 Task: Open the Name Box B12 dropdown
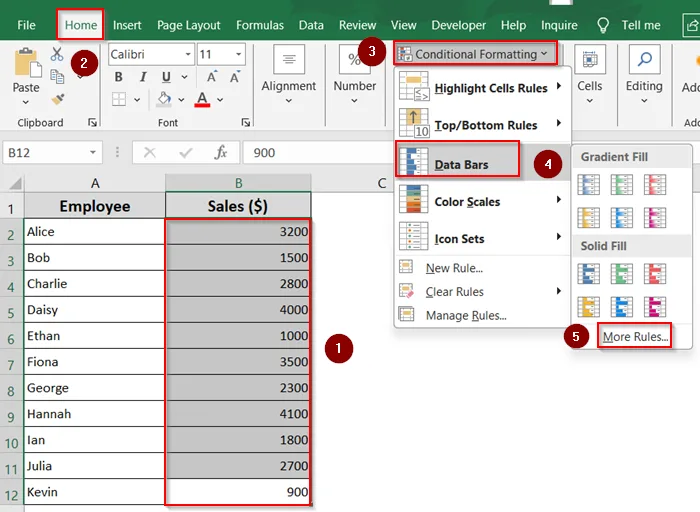click(93, 153)
